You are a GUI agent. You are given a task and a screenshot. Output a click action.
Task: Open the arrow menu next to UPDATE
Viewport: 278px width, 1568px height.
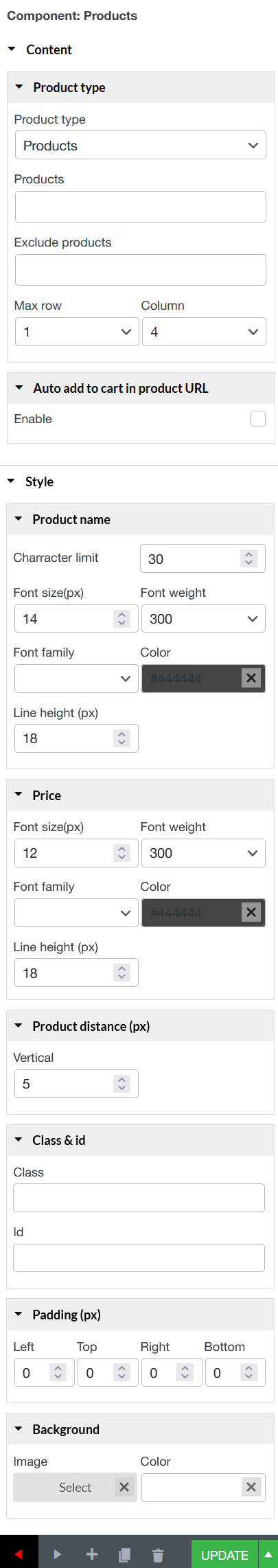pyautogui.click(x=268, y=1554)
